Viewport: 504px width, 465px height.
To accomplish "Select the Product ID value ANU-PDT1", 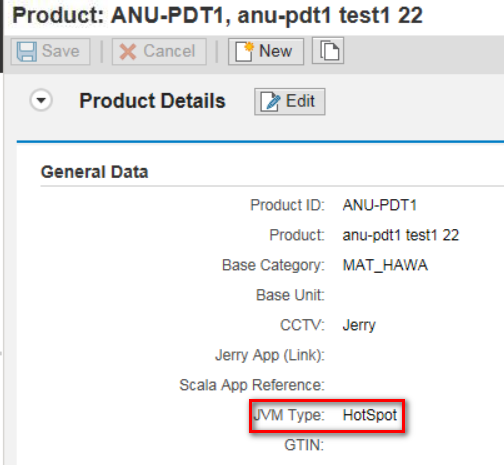I will point(380,205).
